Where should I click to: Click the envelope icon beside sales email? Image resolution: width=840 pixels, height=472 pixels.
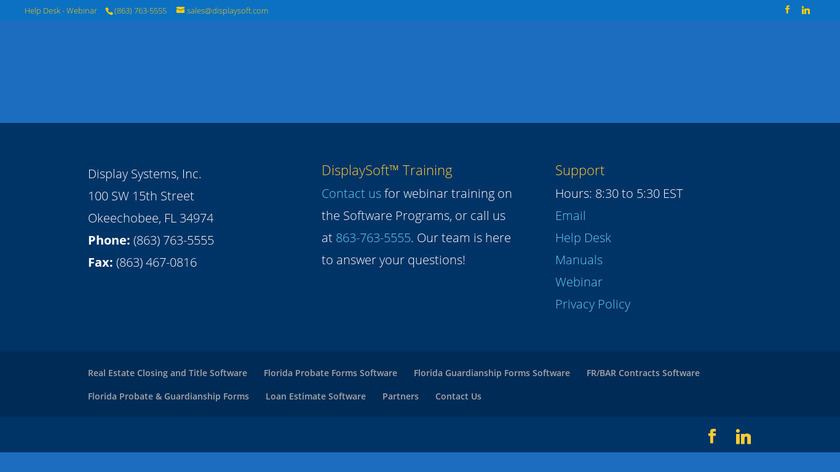tap(180, 10)
